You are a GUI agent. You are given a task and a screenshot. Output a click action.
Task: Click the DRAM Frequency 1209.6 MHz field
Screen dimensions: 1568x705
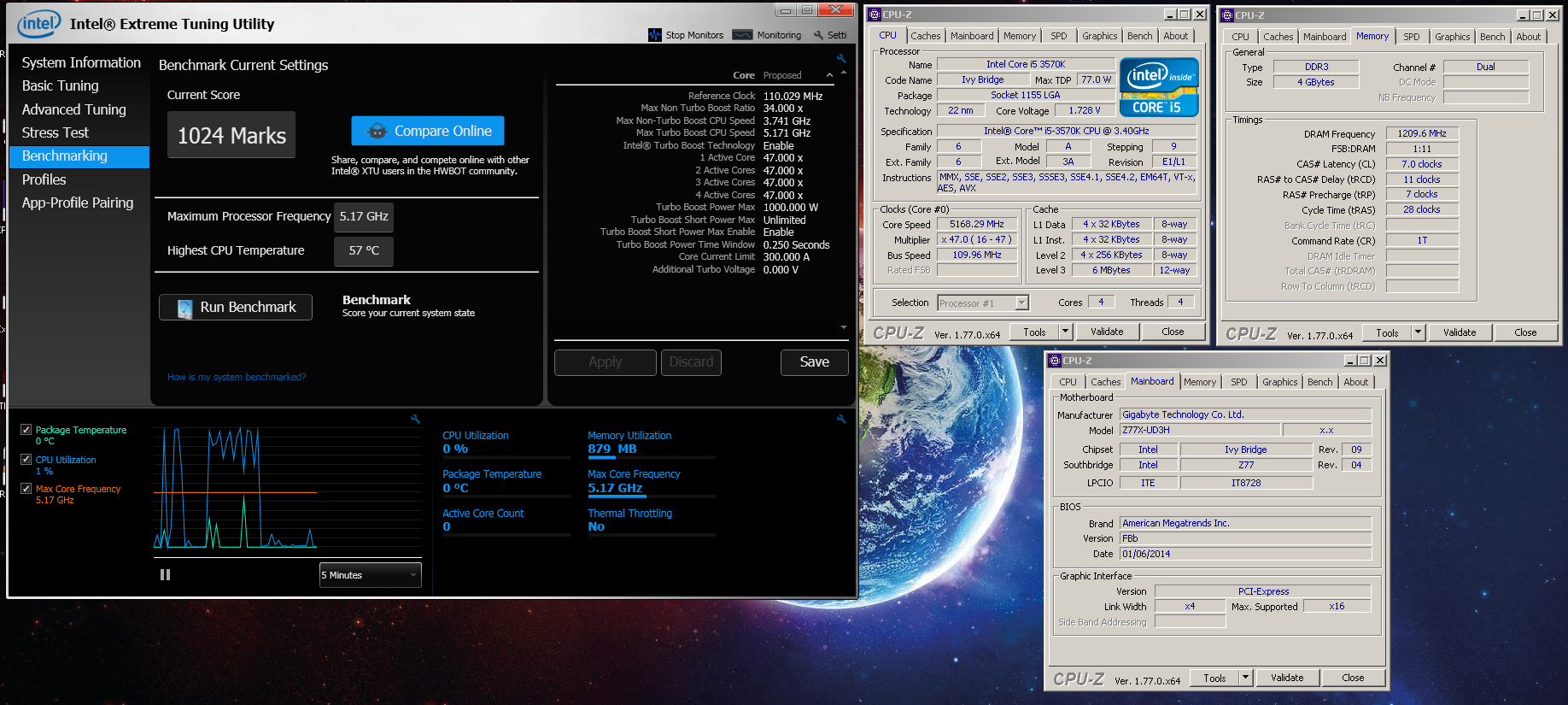(x=1422, y=133)
